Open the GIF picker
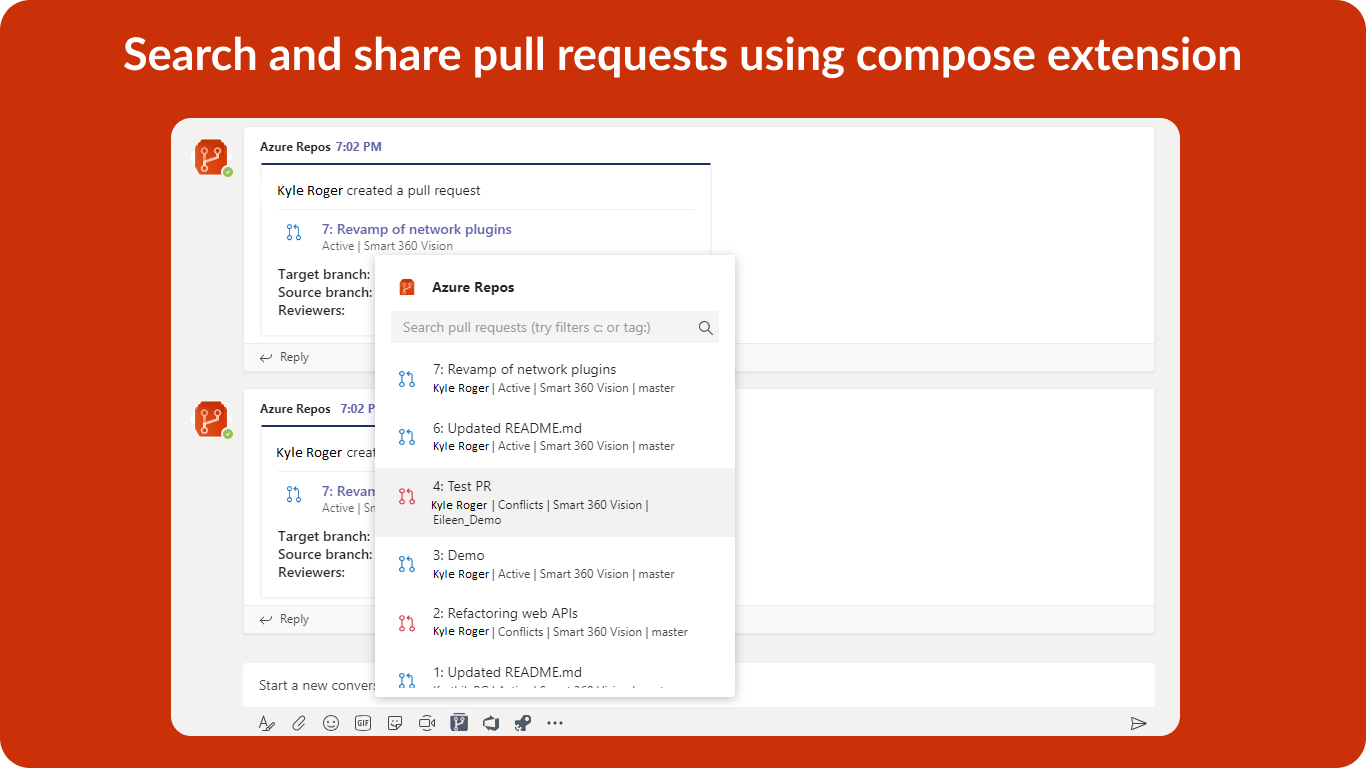 pyautogui.click(x=363, y=723)
